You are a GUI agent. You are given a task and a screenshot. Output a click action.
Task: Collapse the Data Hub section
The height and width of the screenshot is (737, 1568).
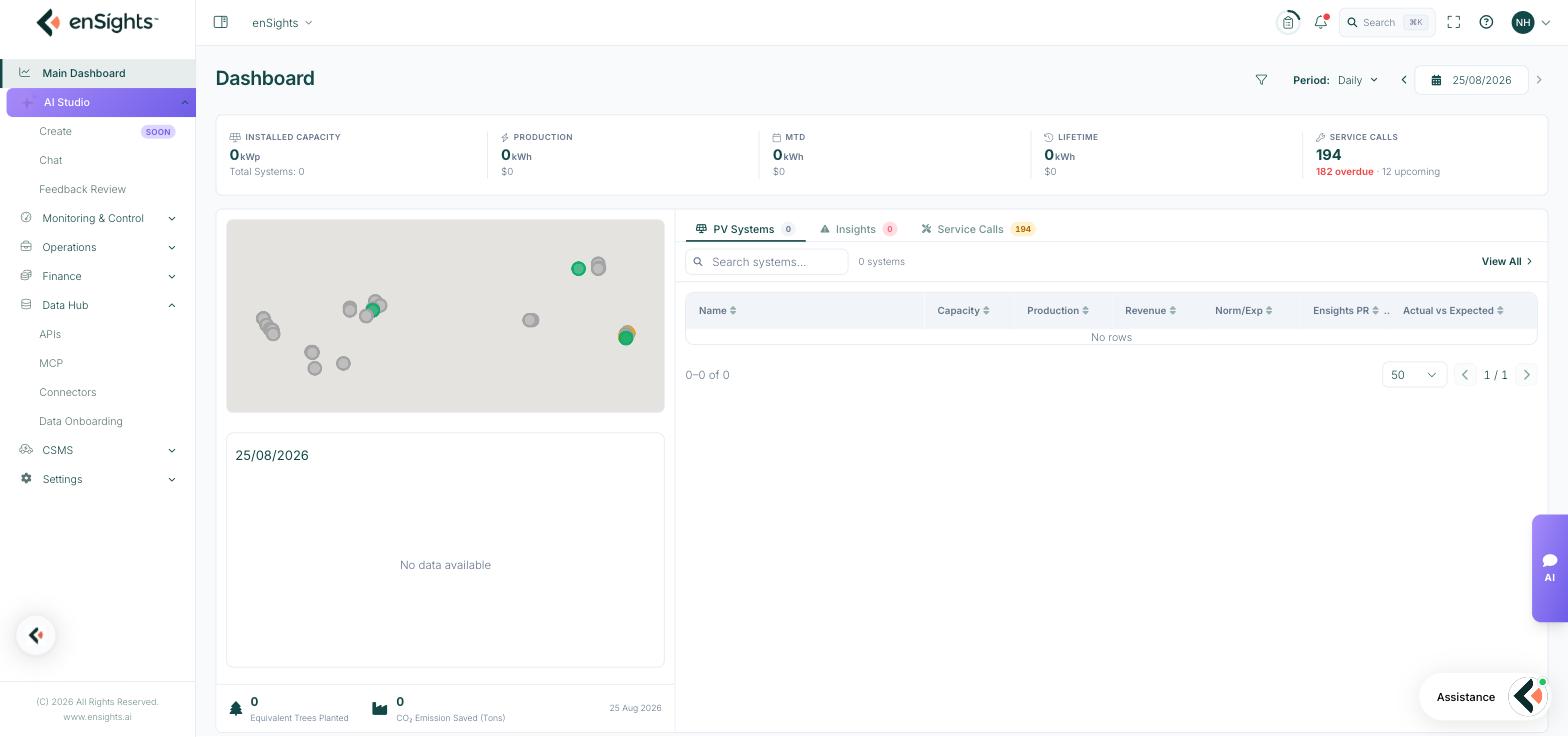(x=98, y=305)
